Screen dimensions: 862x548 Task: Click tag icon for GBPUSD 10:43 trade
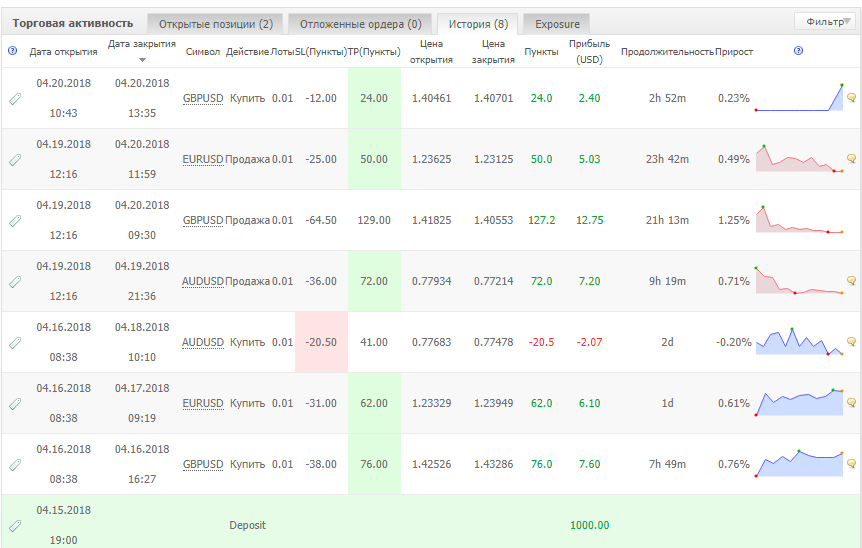[15, 99]
